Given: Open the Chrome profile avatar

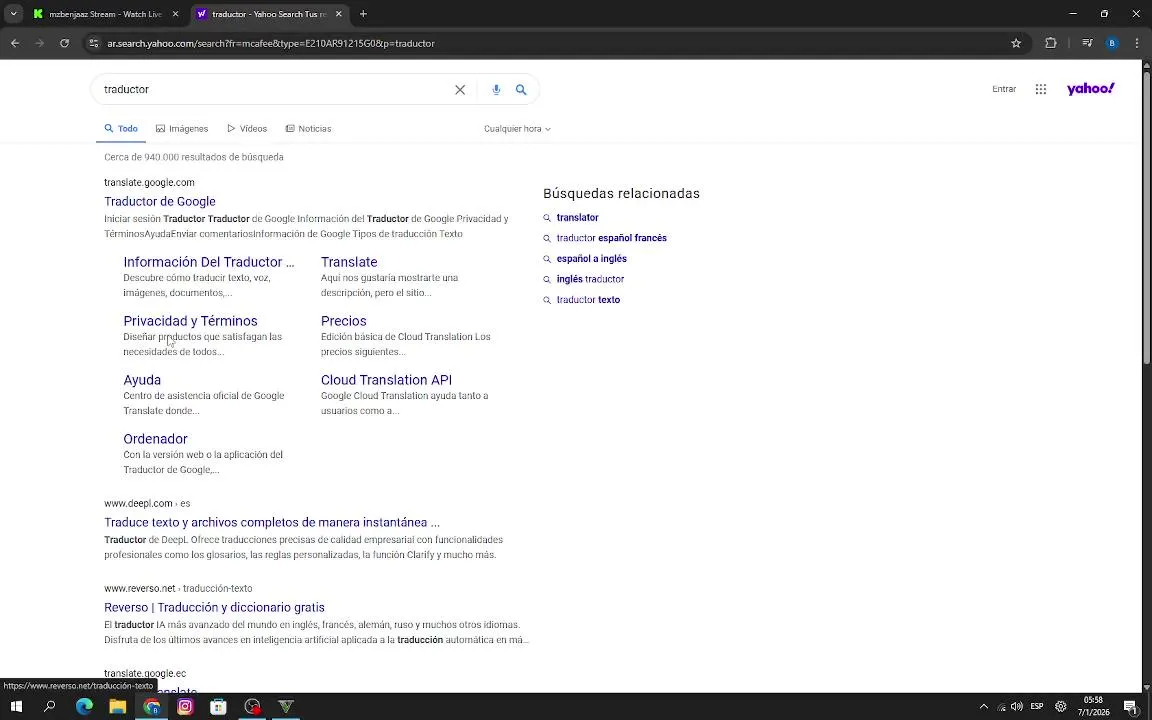Looking at the screenshot, I should click(1112, 43).
